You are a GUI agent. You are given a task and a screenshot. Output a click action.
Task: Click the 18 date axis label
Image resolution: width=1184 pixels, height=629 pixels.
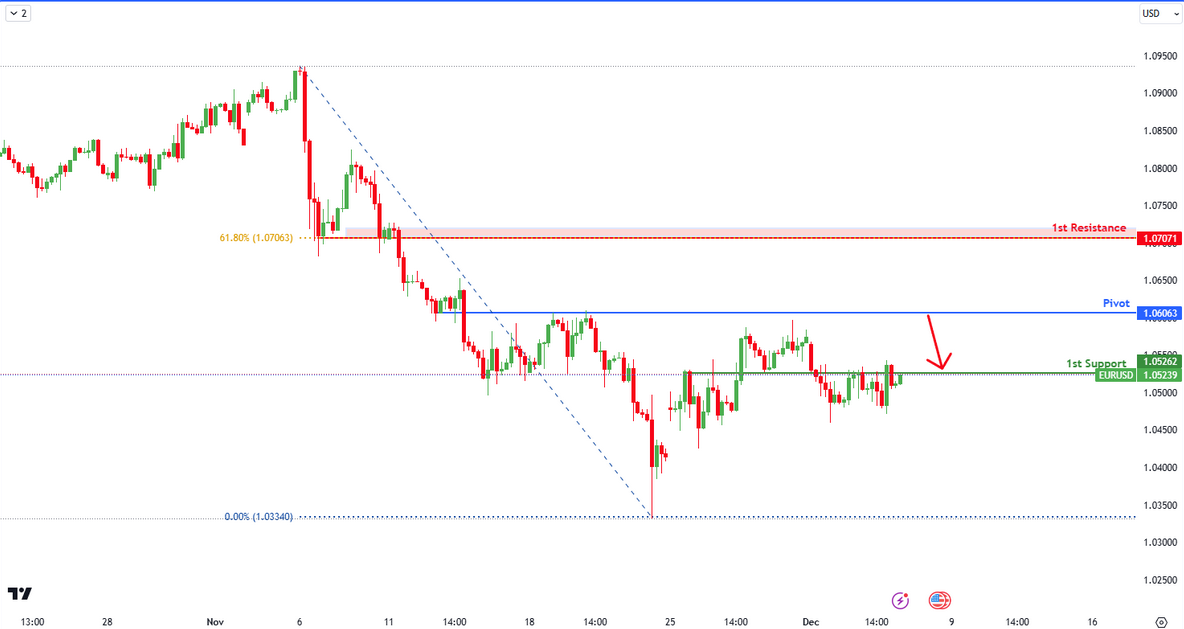point(529,622)
